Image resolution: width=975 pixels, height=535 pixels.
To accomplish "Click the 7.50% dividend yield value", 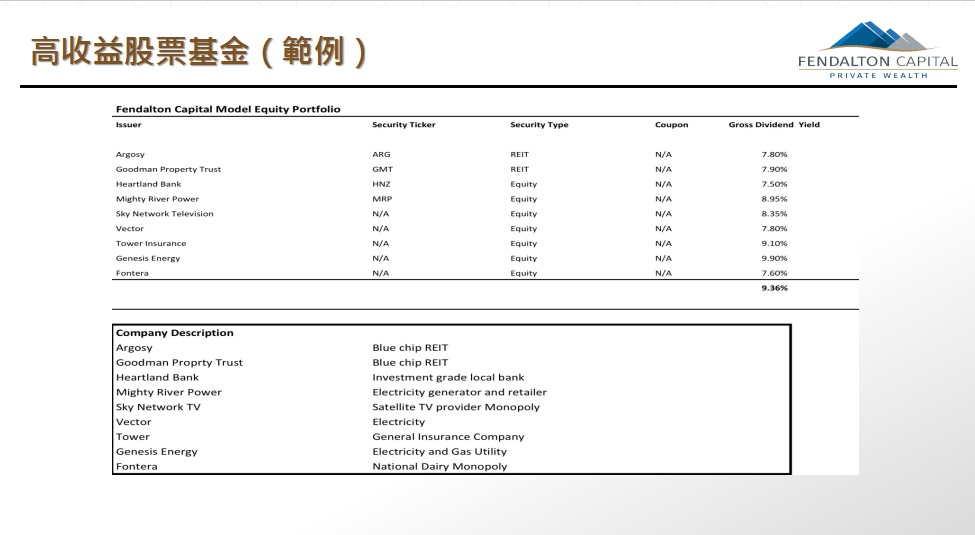I will tap(774, 184).
